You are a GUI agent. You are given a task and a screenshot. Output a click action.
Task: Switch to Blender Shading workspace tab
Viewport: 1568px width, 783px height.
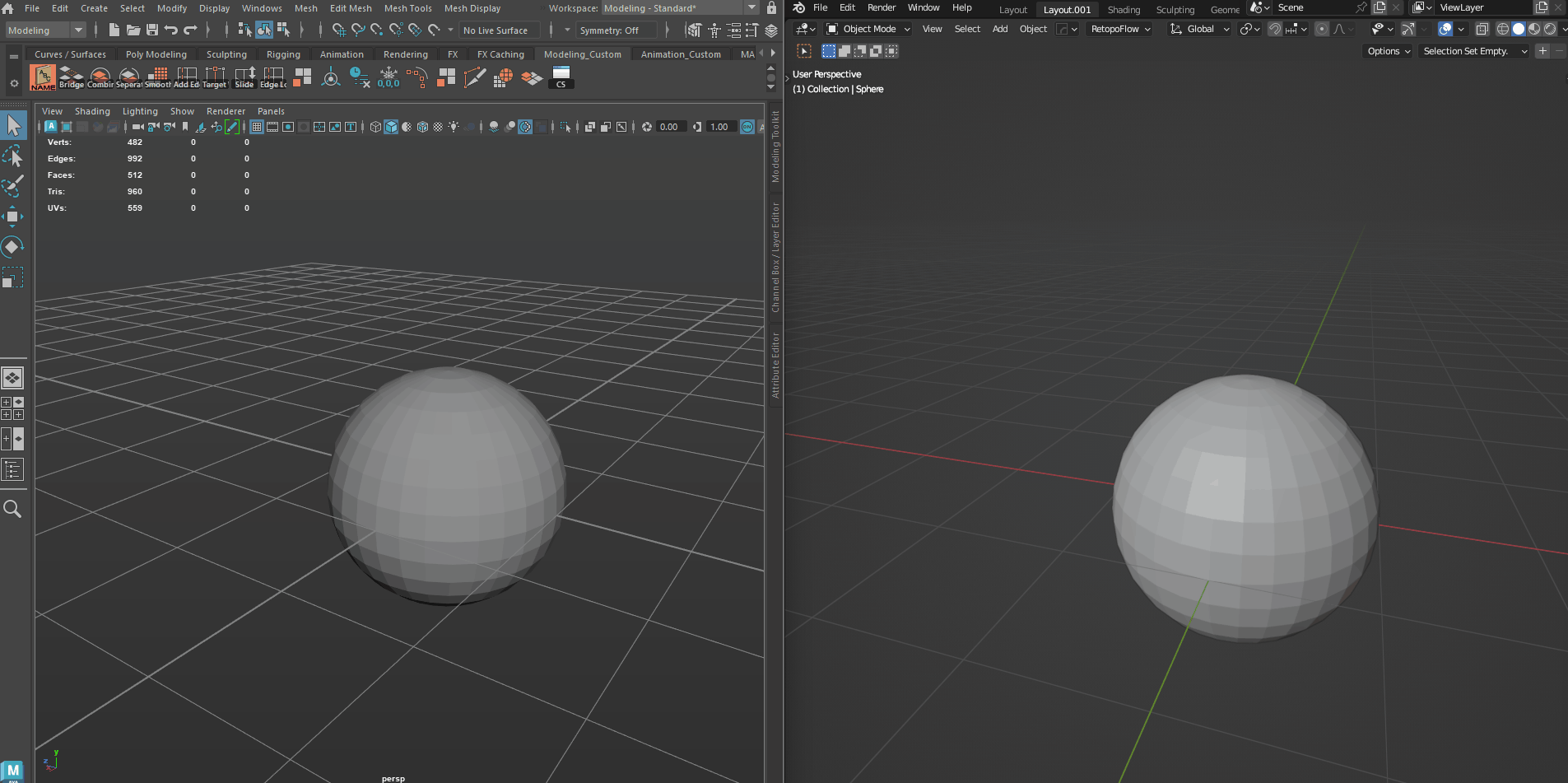click(1124, 10)
